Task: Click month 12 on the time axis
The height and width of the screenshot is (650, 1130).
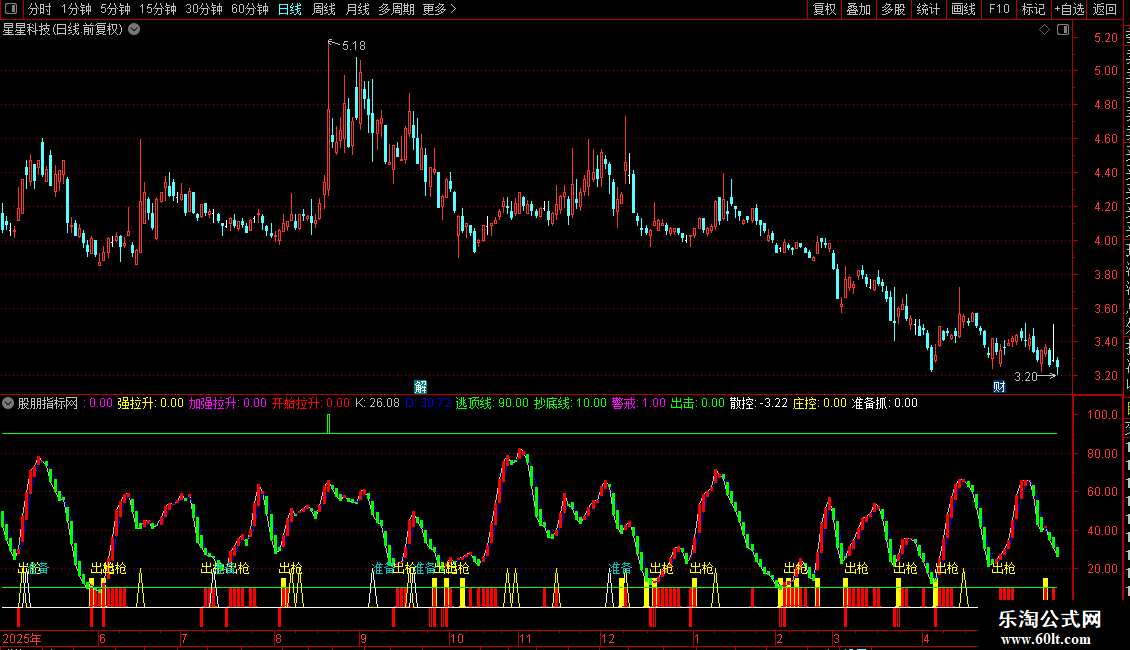Action: click(x=608, y=638)
